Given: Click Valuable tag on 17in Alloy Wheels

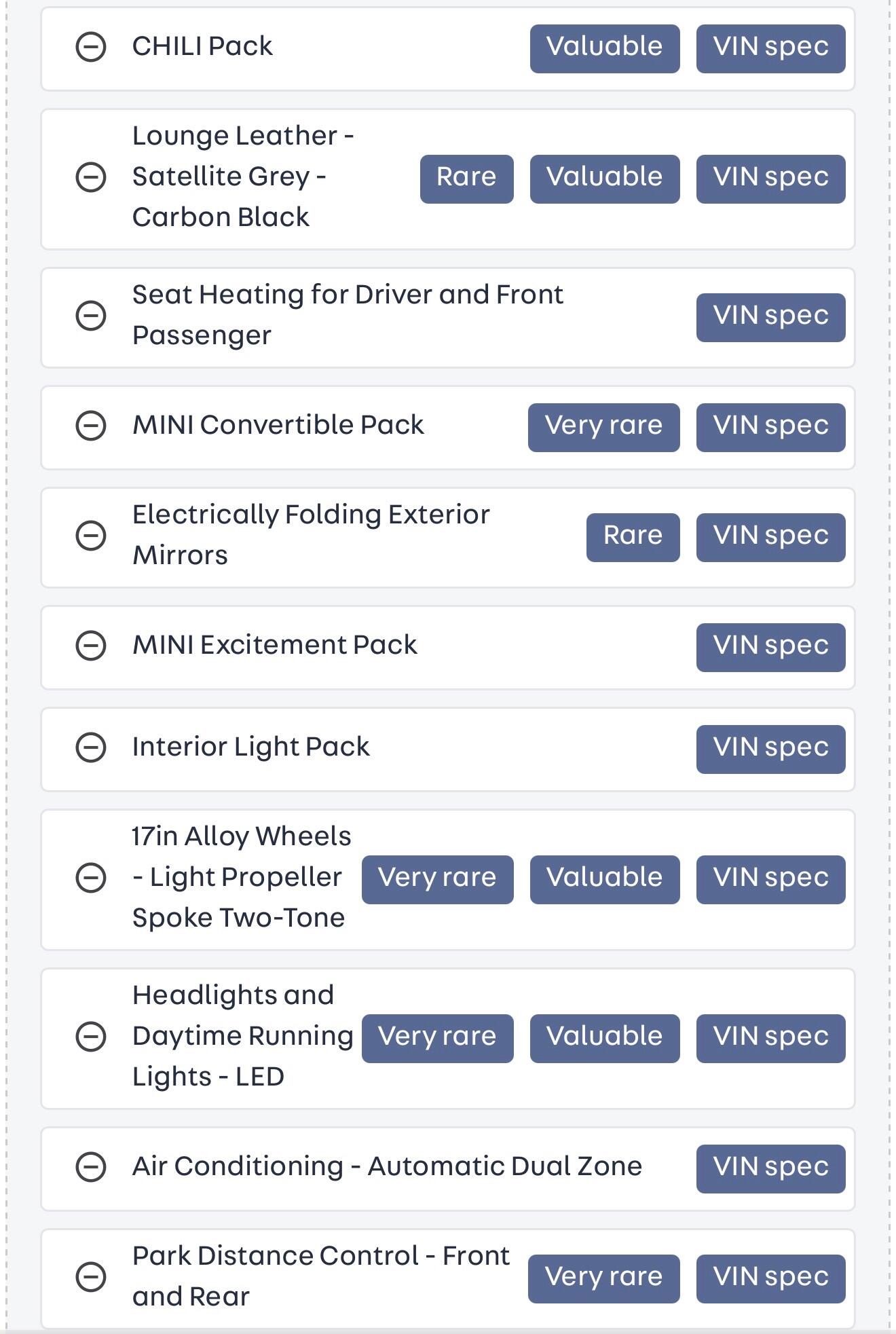Looking at the screenshot, I should [604, 879].
